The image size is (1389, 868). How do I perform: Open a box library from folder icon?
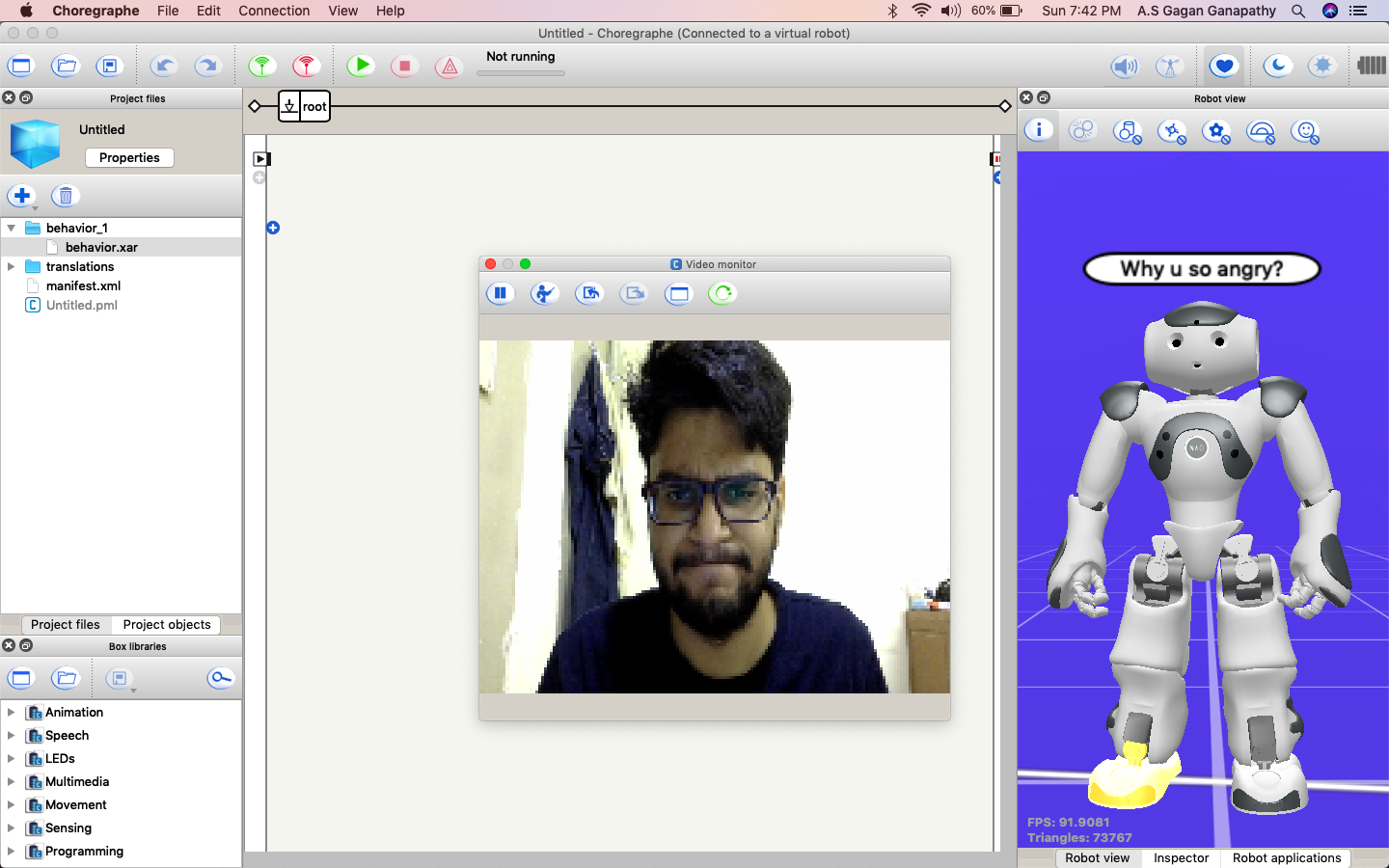coord(66,678)
